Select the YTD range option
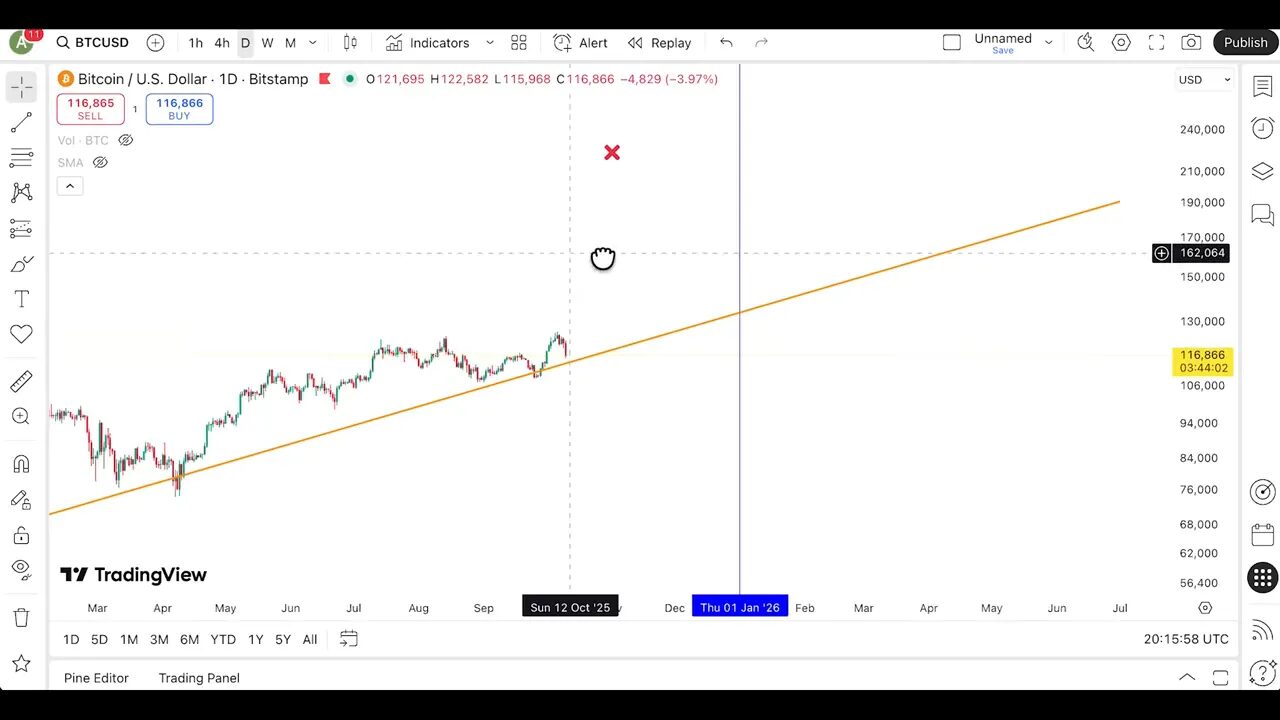Screen dimensions: 1280x720 [x=222, y=639]
